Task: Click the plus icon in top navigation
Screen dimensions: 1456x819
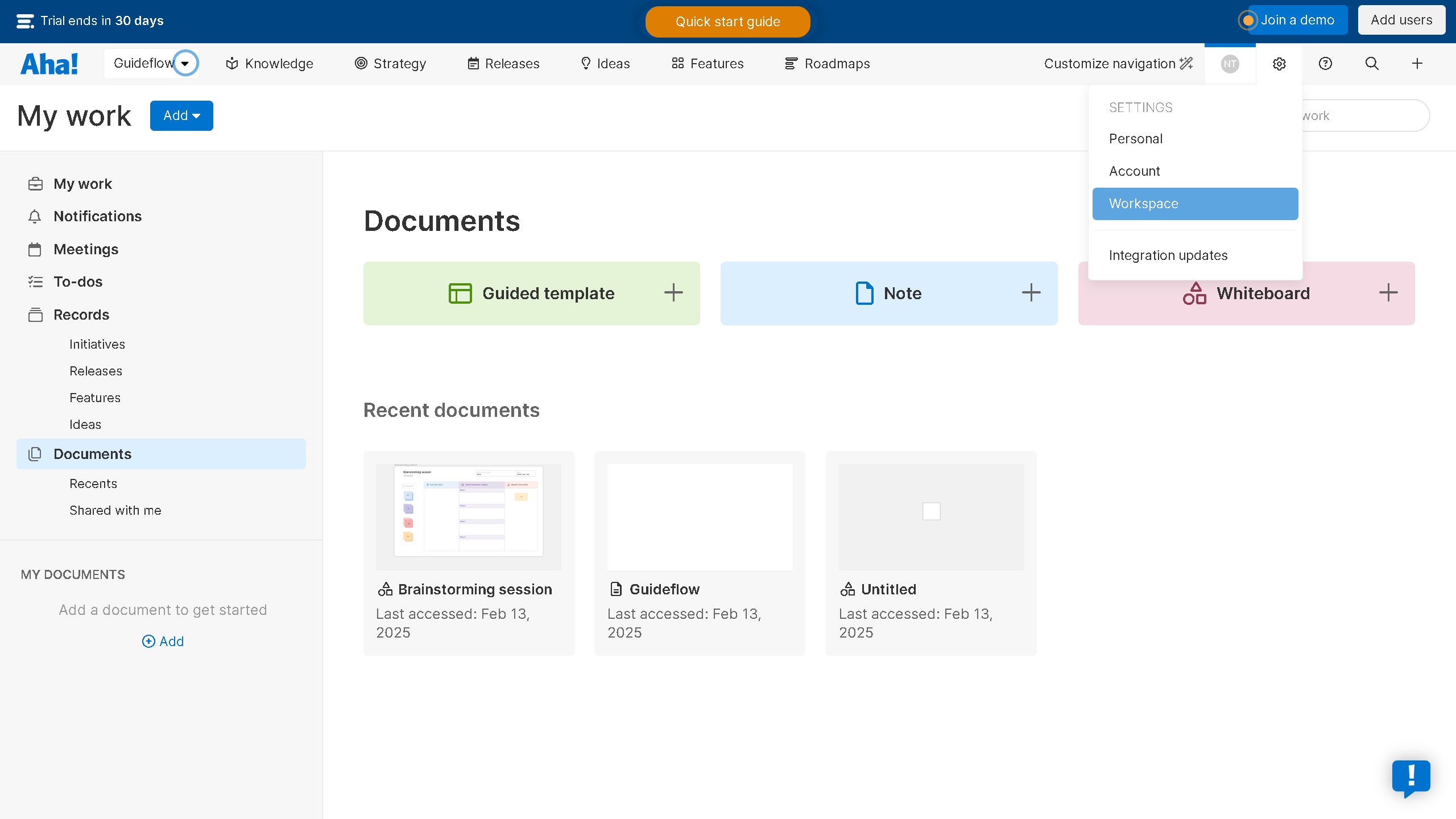Action: [x=1417, y=64]
